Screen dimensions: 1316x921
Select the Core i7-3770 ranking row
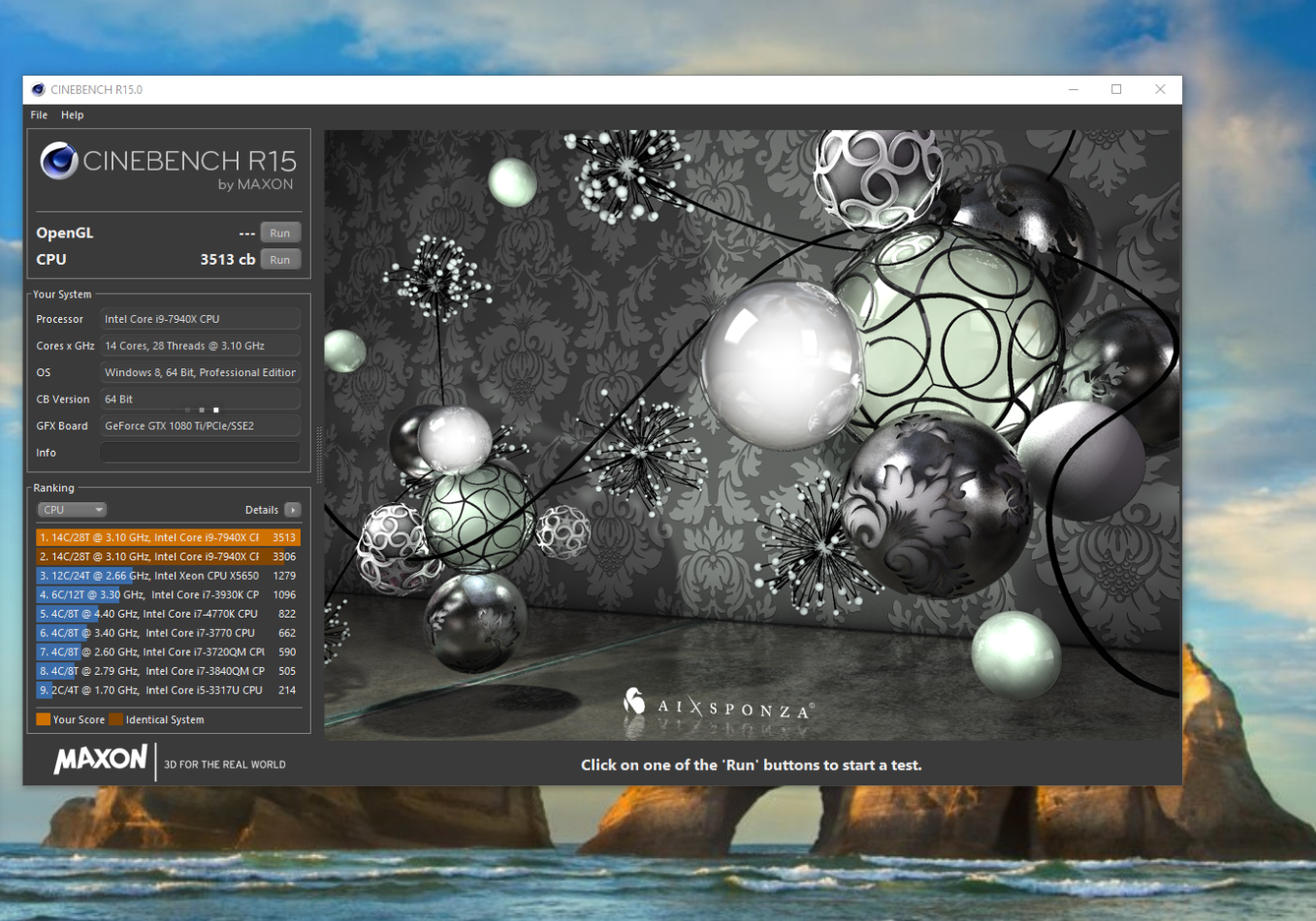pos(168,633)
